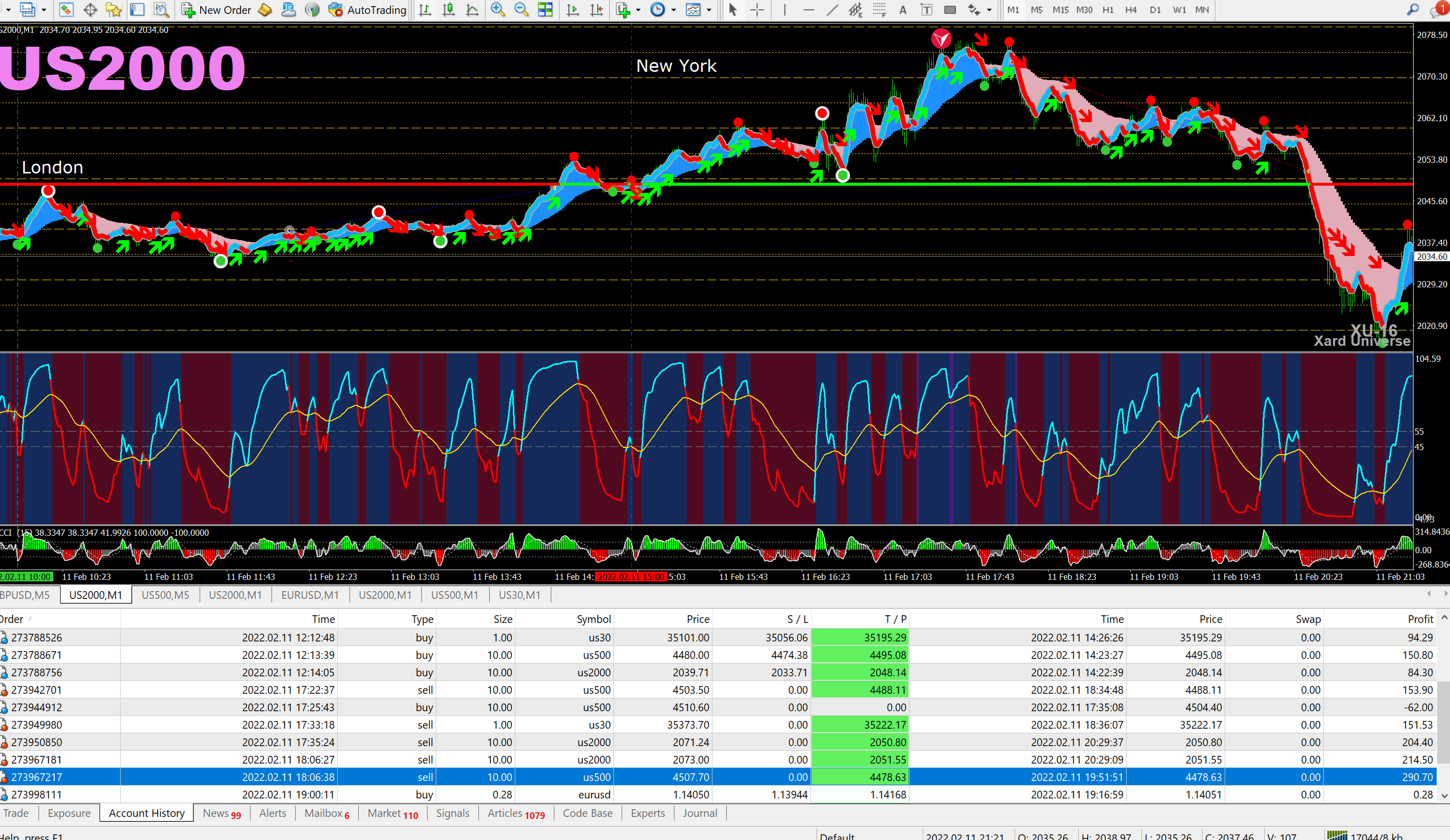Switch to the EURUSD,M1 chart tab

(310, 595)
